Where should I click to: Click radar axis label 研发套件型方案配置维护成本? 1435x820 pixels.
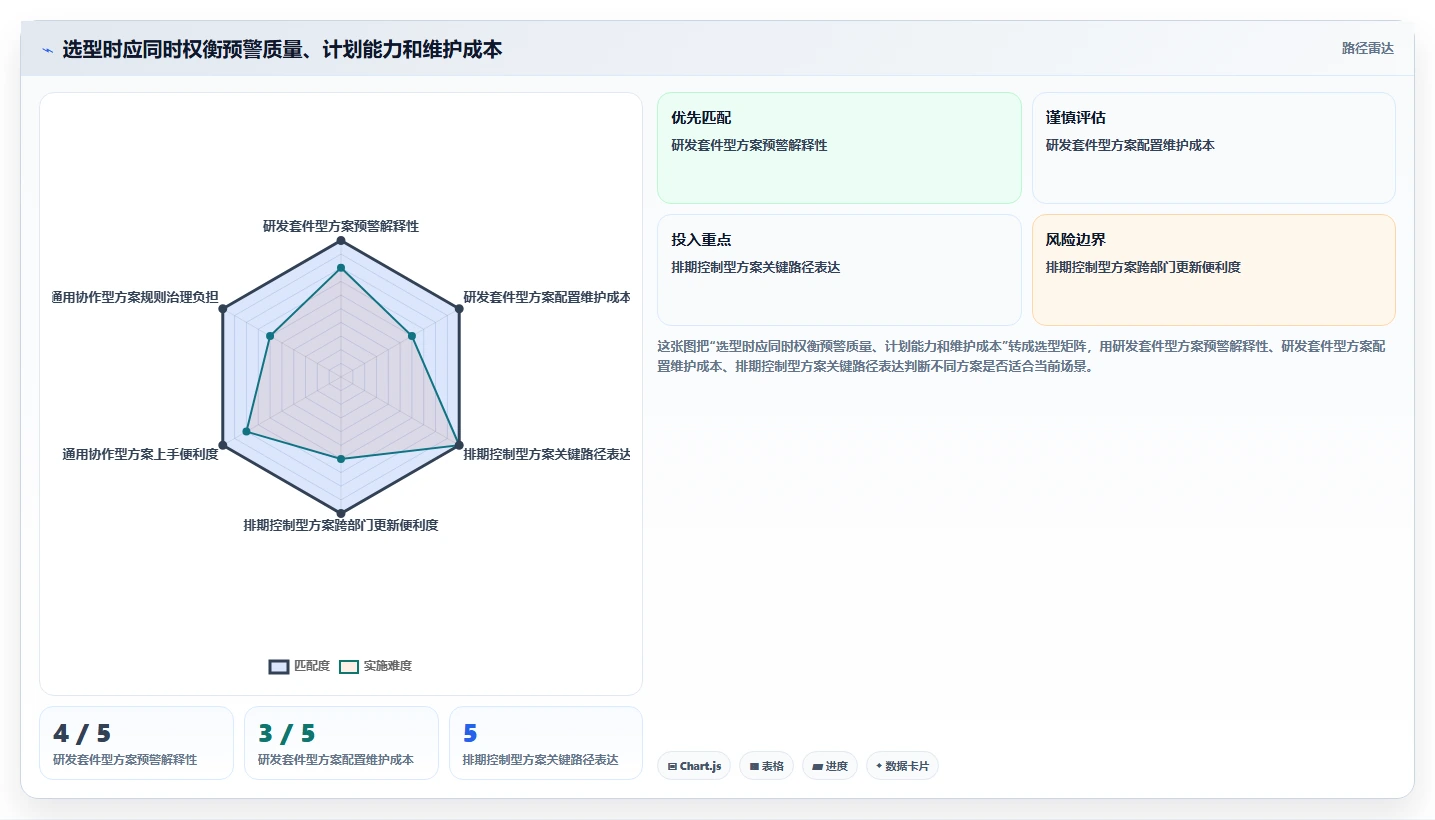pos(547,297)
